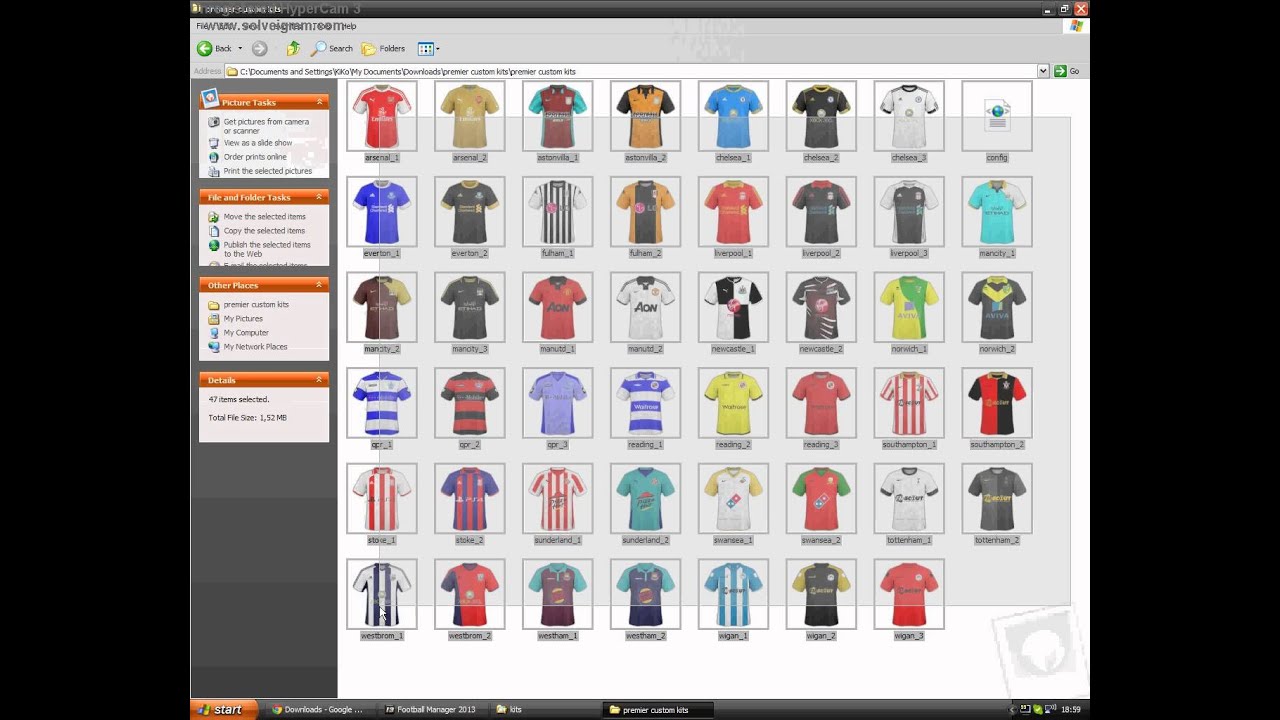Open premier custom kits in Other Places

256,305
